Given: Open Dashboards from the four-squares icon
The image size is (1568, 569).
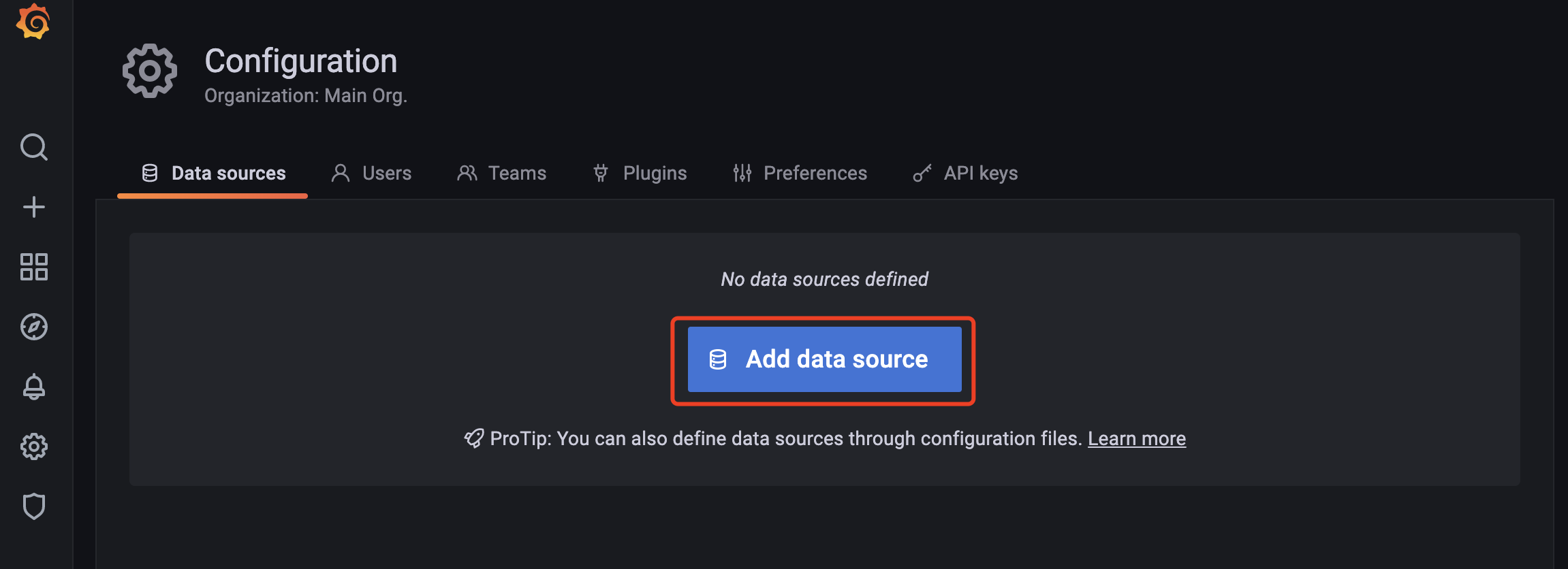Looking at the screenshot, I should (x=33, y=267).
